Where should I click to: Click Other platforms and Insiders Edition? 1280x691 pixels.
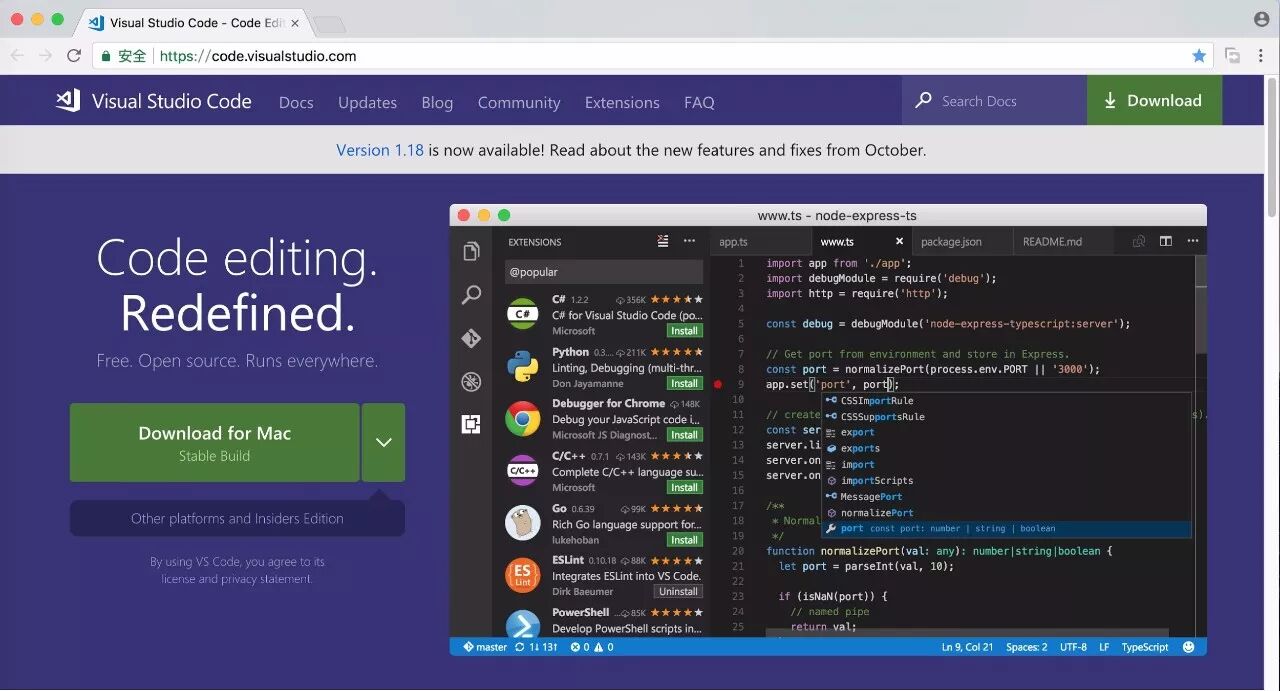237,518
